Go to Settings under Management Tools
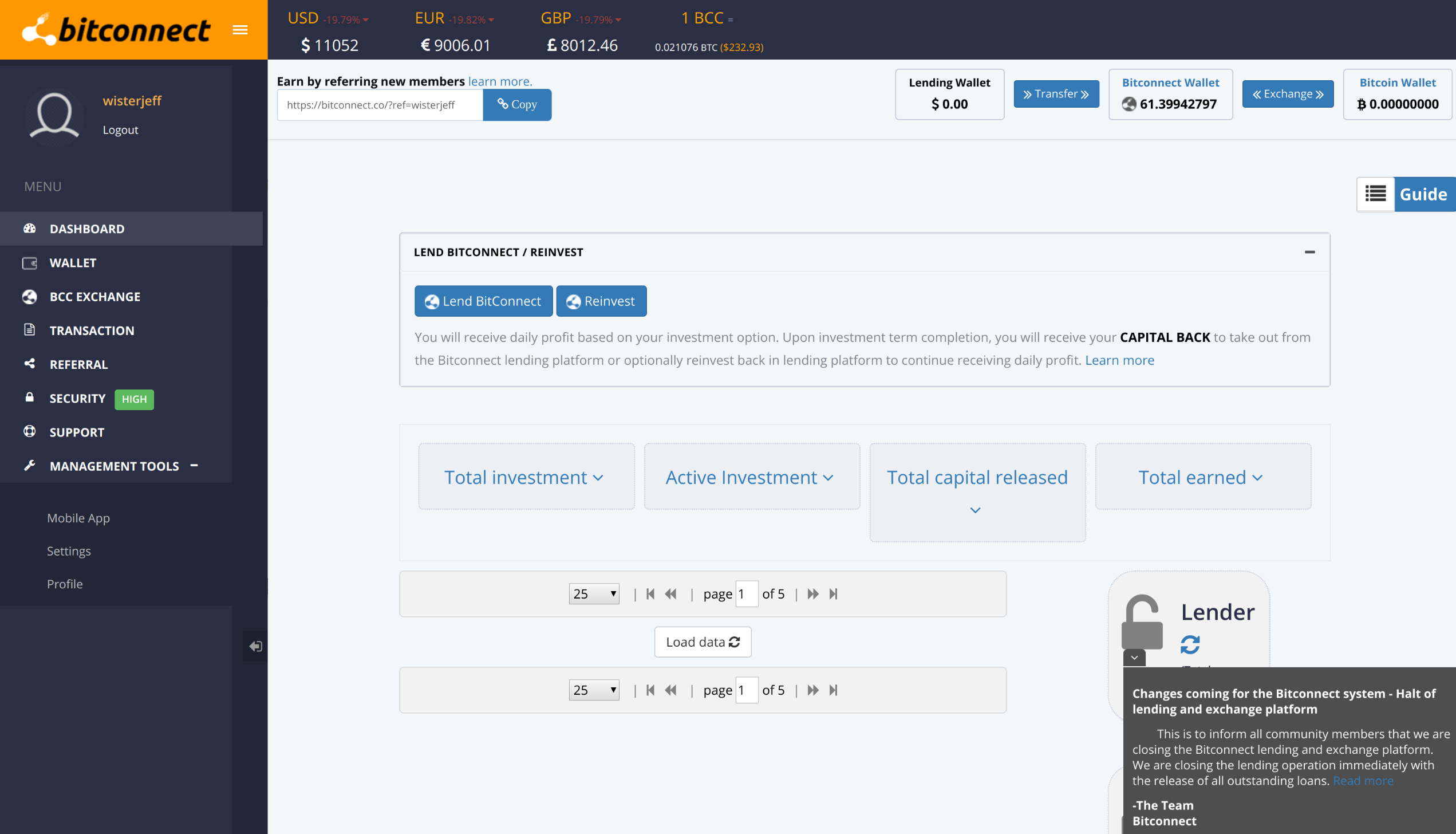Viewport: 1456px width, 834px height. click(68, 550)
